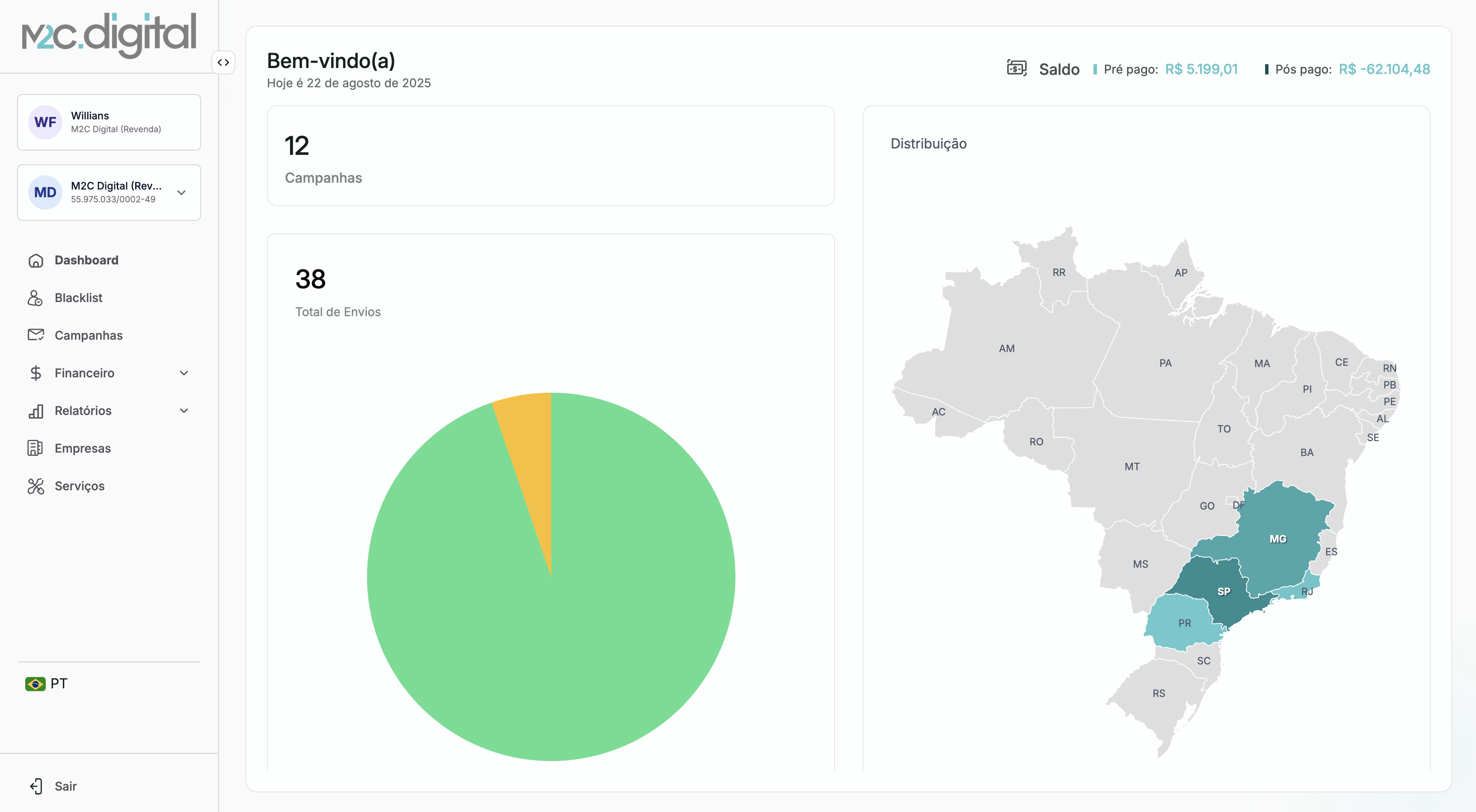Click the Campanhas envelope icon
The width and height of the screenshot is (1476, 812).
coord(36,335)
